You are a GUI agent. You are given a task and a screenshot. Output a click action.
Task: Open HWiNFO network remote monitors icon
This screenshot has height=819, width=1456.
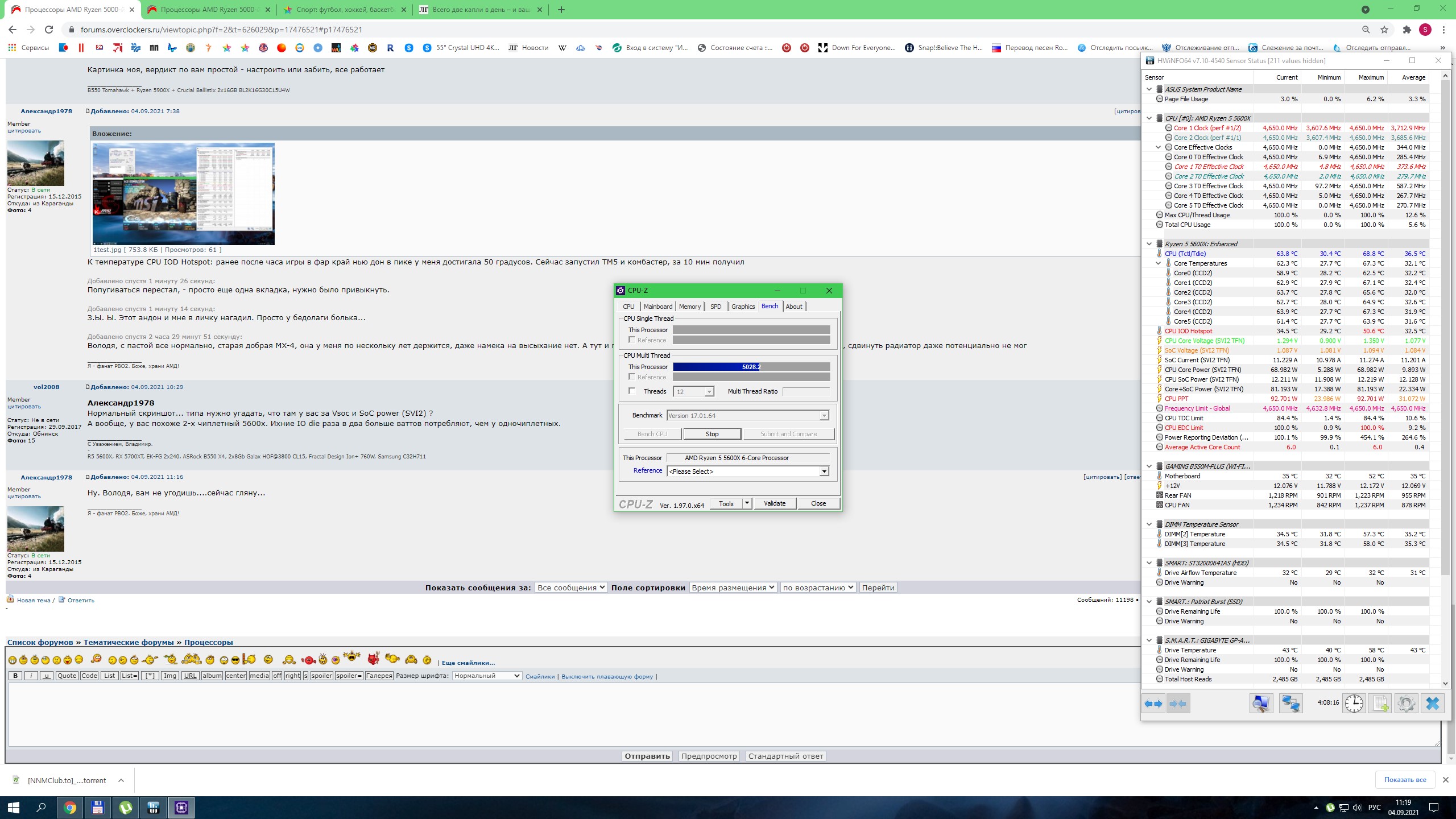1290,704
